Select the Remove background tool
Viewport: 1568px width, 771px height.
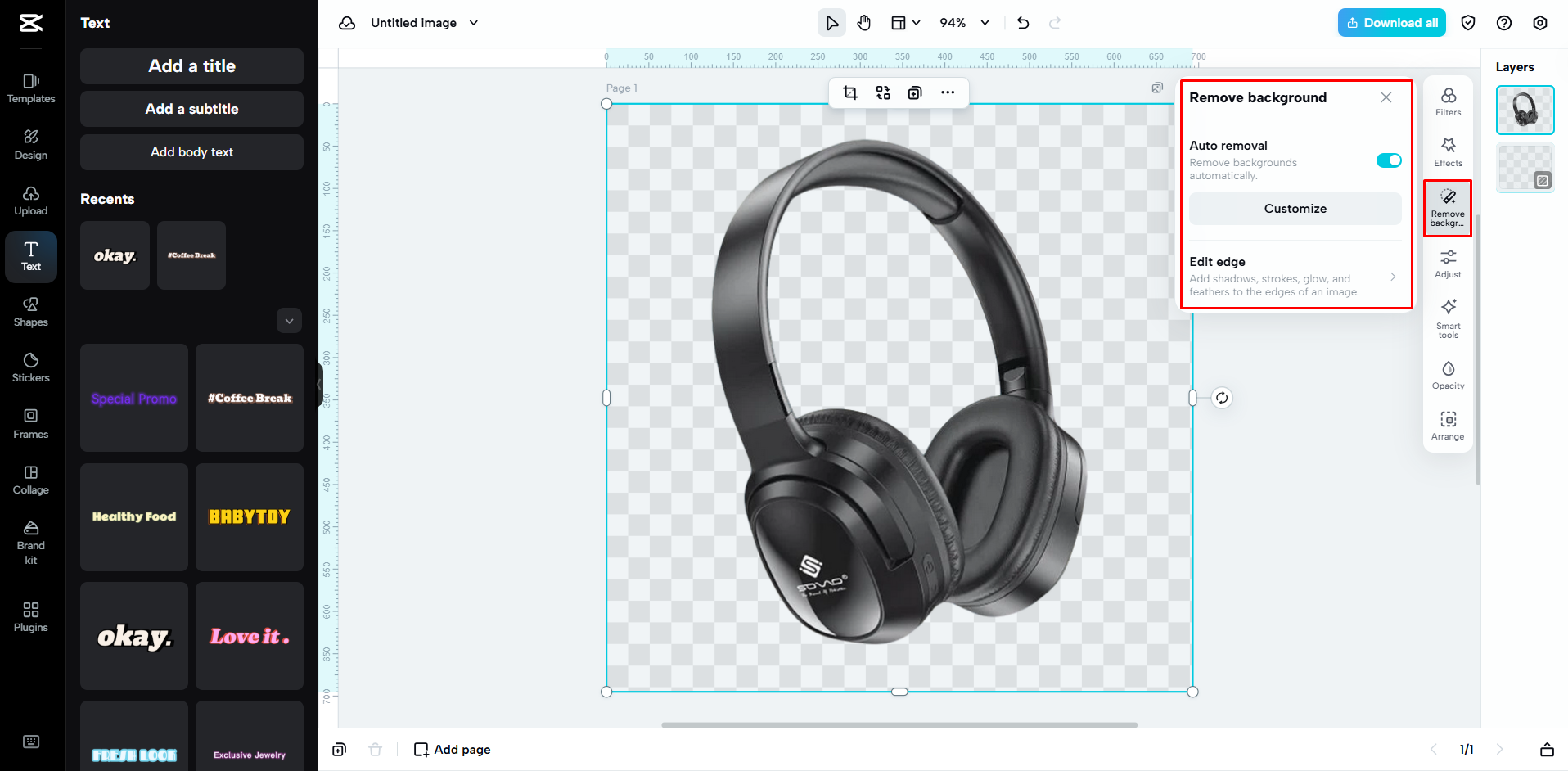pyautogui.click(x=1447, y=208)
